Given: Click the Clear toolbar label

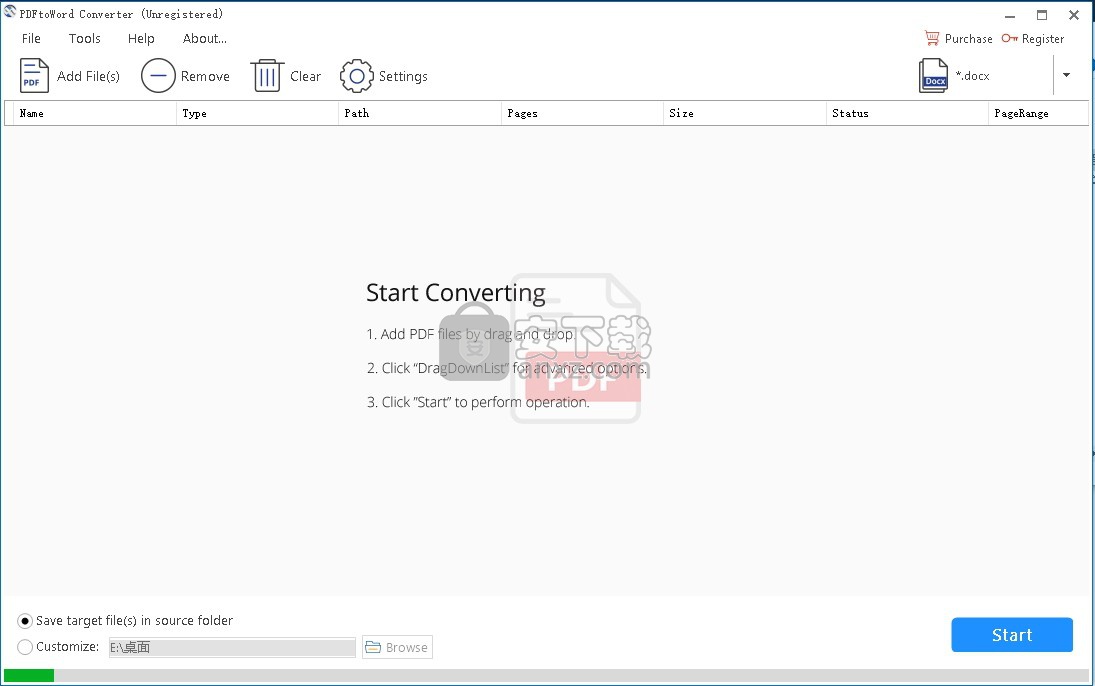Looking at the screenshot, I should click(305, 76).
